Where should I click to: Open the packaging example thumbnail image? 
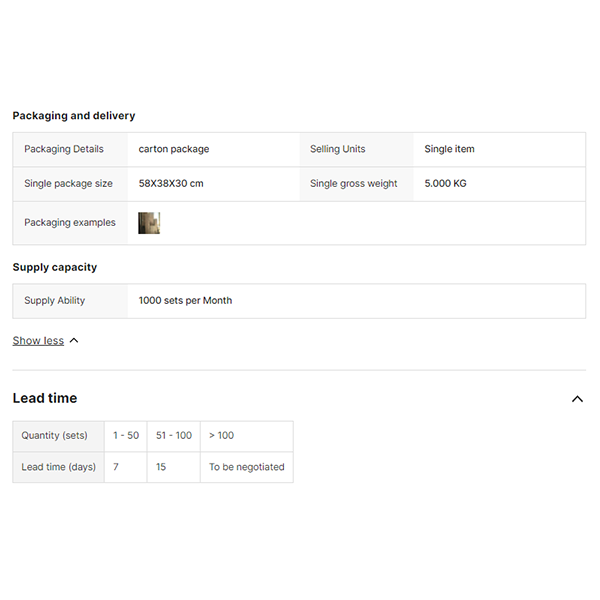point(149,223)
